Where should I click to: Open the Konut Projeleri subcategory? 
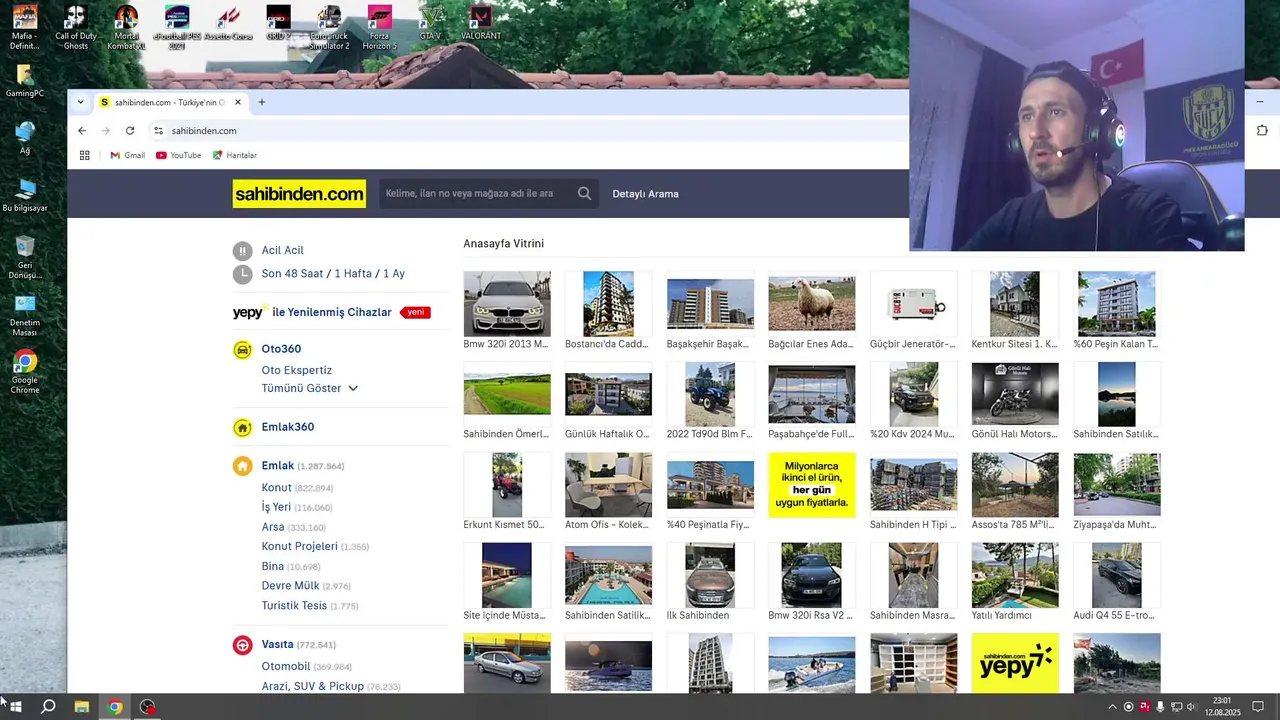pos(300,546)
